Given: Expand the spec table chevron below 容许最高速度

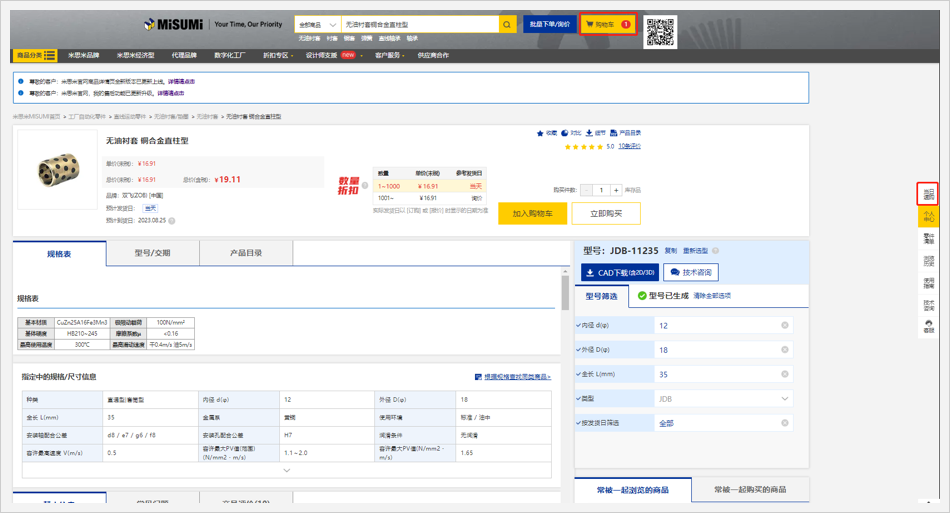Looking at the screenshot, I should click(x=287, y=470).
